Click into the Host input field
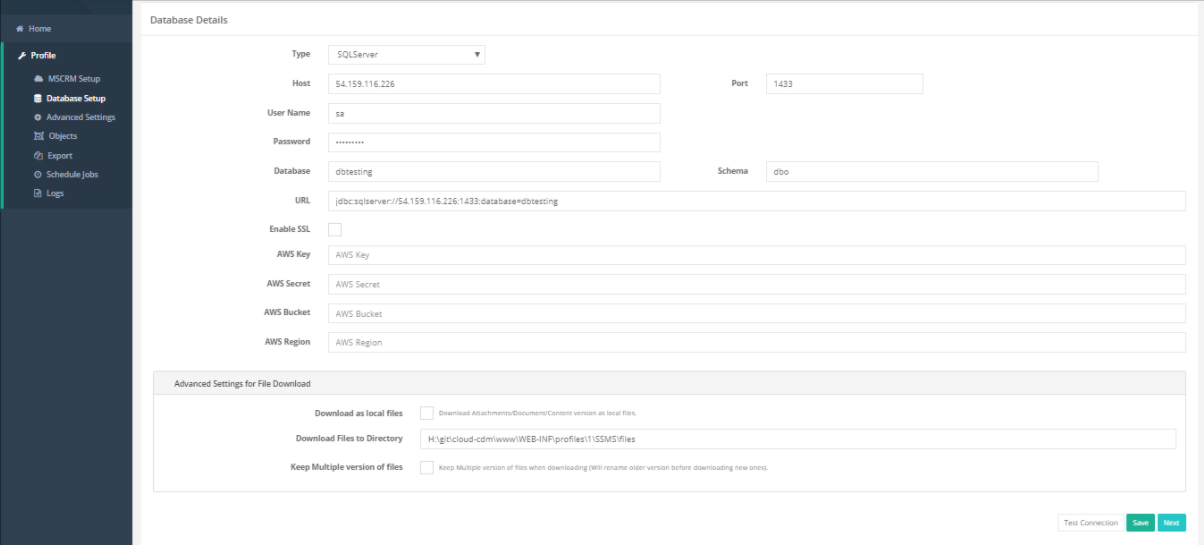The image size is (1204, 545). 494,84
